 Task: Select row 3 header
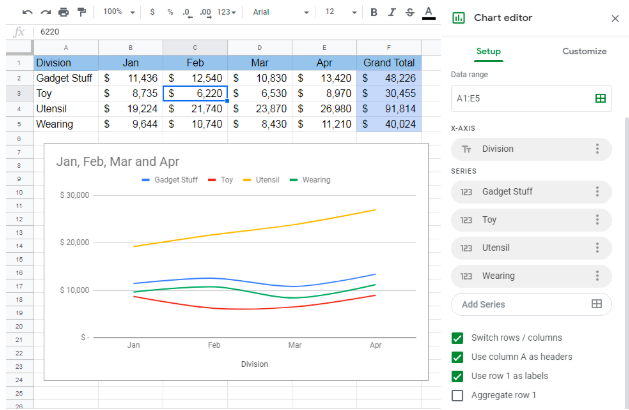coord(19,93)
